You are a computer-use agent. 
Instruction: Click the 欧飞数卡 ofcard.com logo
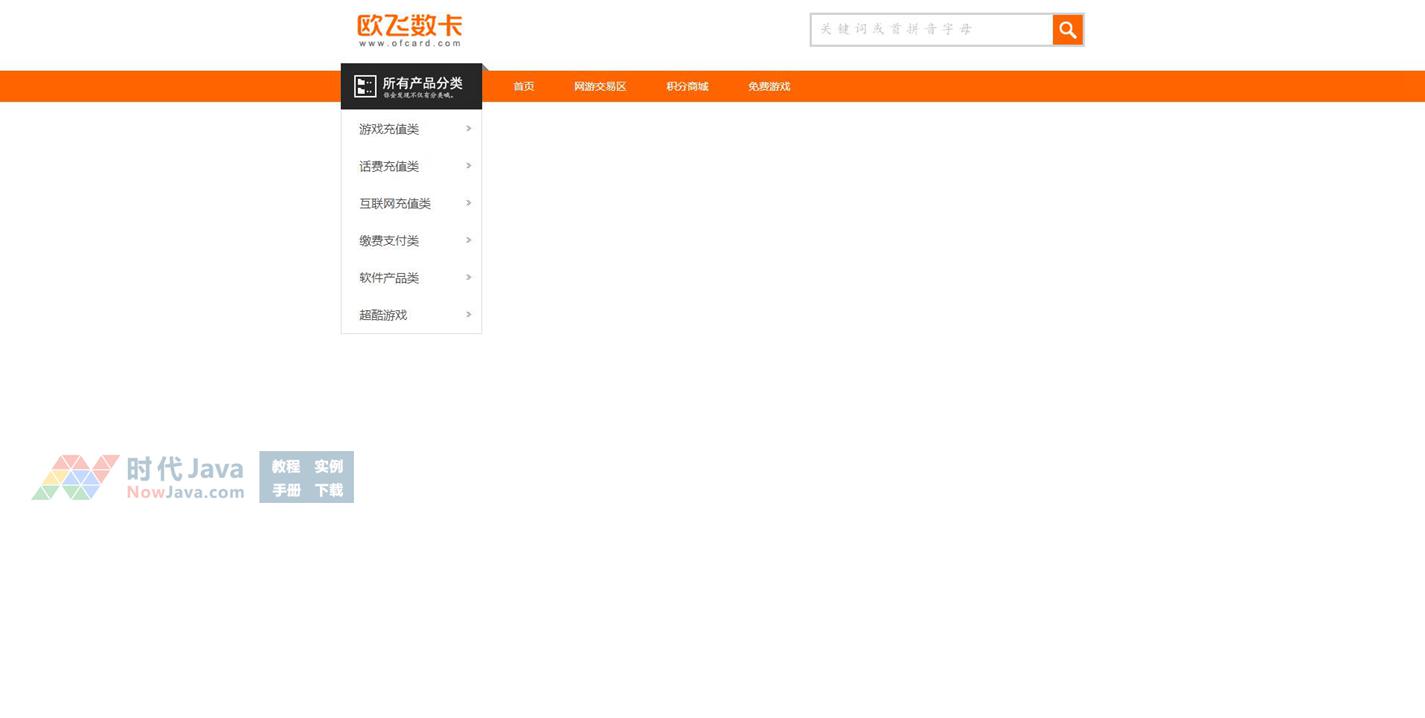pos(410,30)
